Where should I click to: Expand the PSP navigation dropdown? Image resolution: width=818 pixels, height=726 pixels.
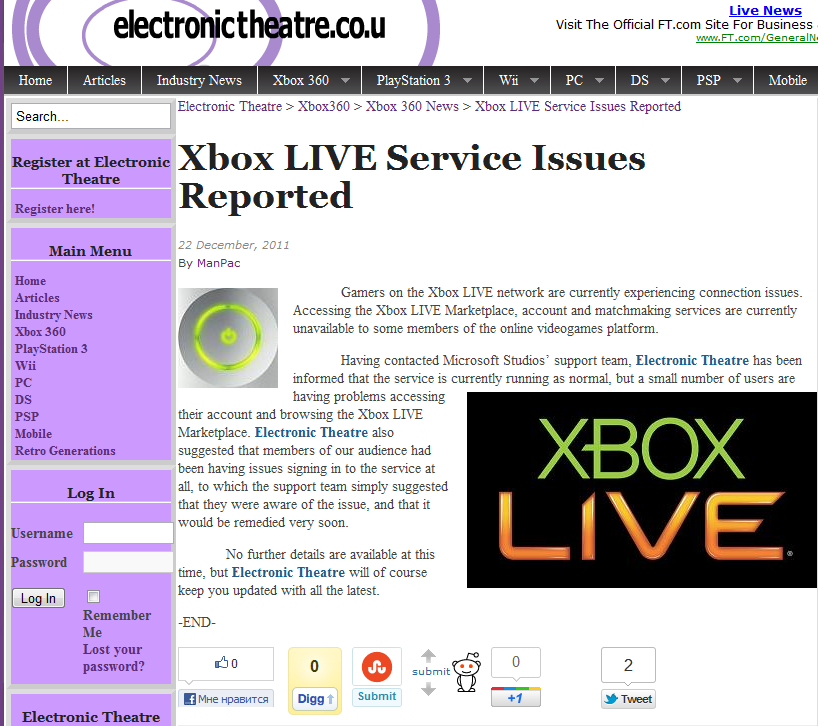(738, 81)
